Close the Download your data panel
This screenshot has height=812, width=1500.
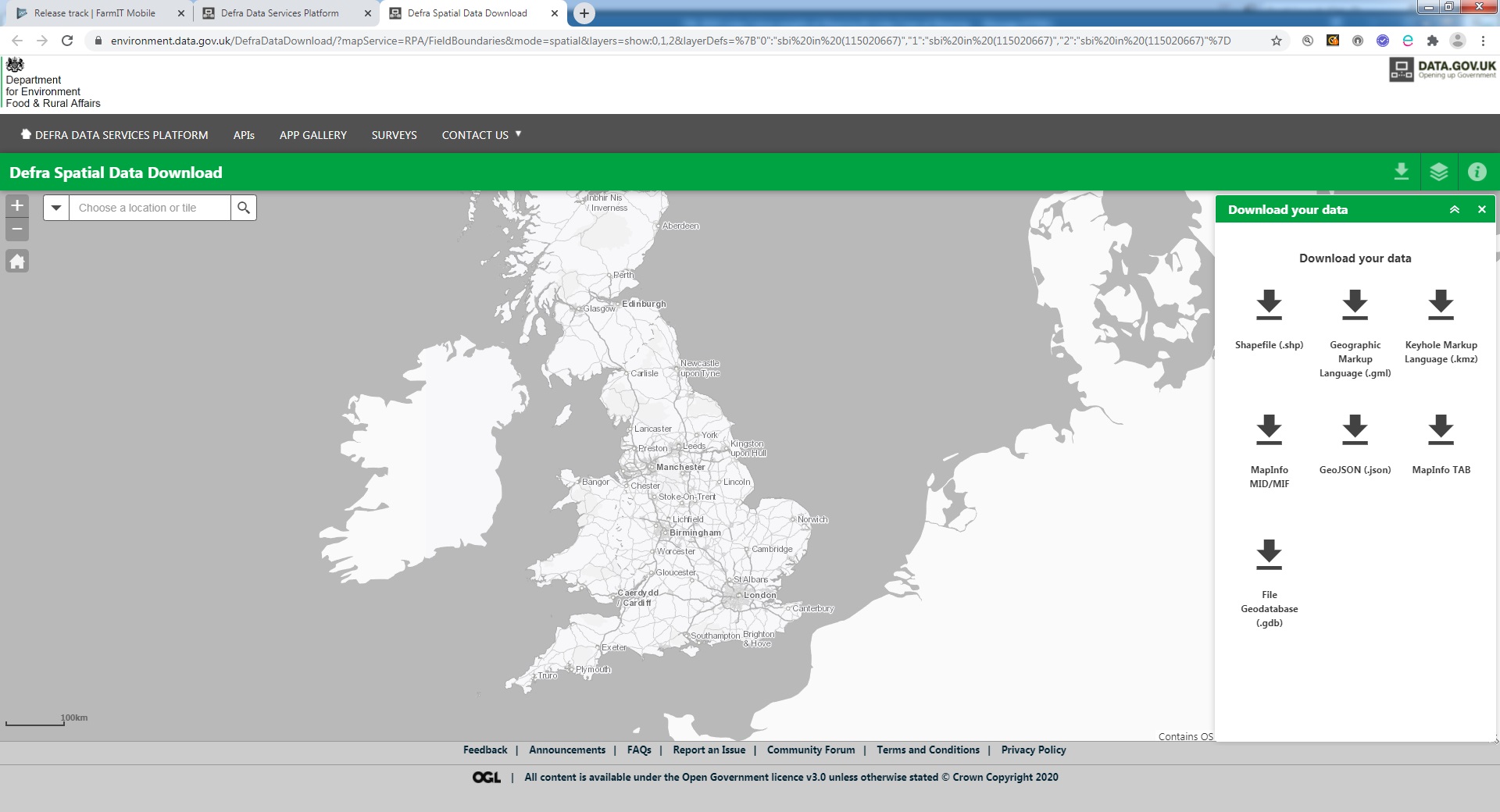pos(1481,209)
